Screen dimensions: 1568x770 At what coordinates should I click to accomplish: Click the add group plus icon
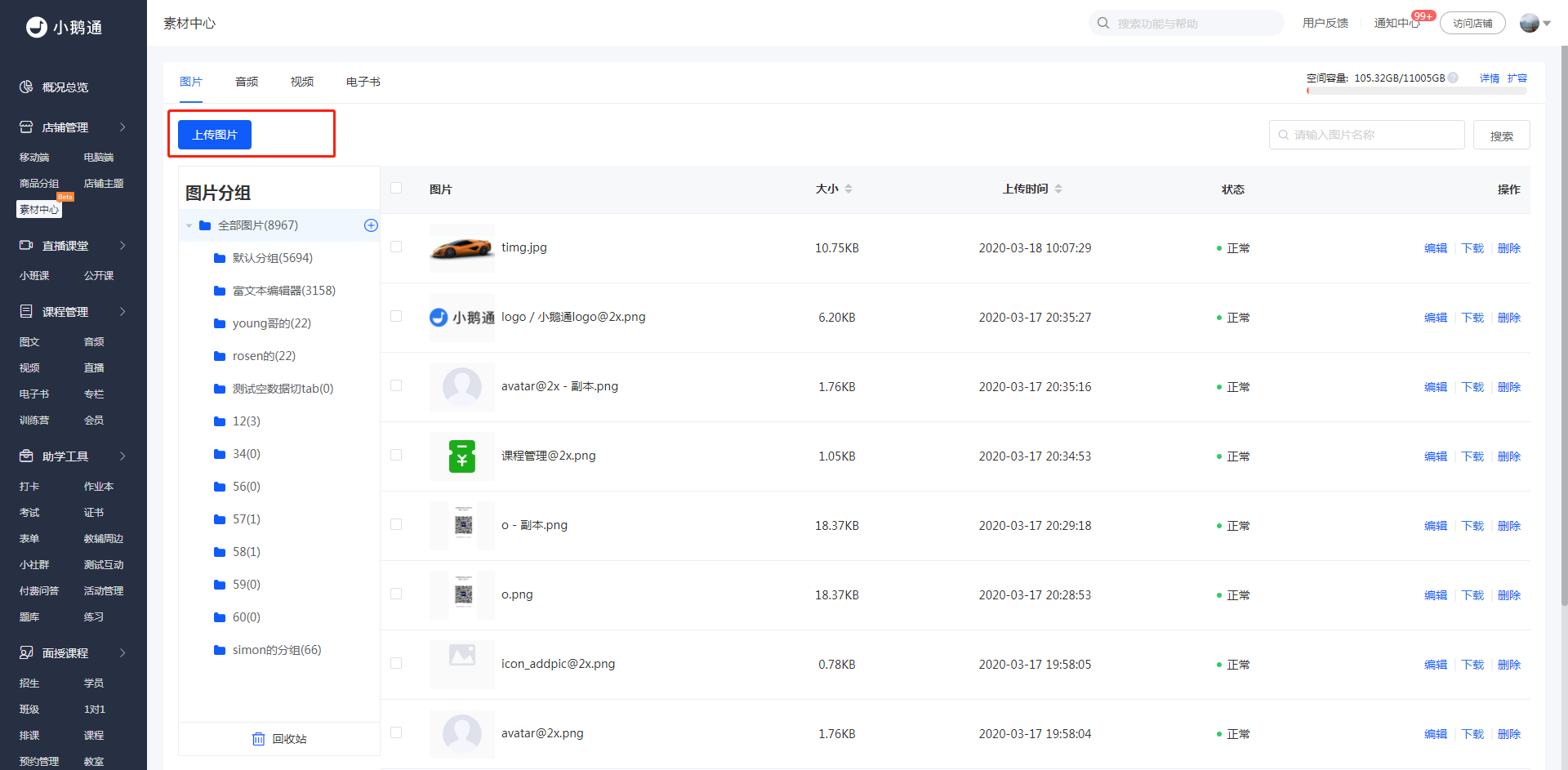point(371,225)
